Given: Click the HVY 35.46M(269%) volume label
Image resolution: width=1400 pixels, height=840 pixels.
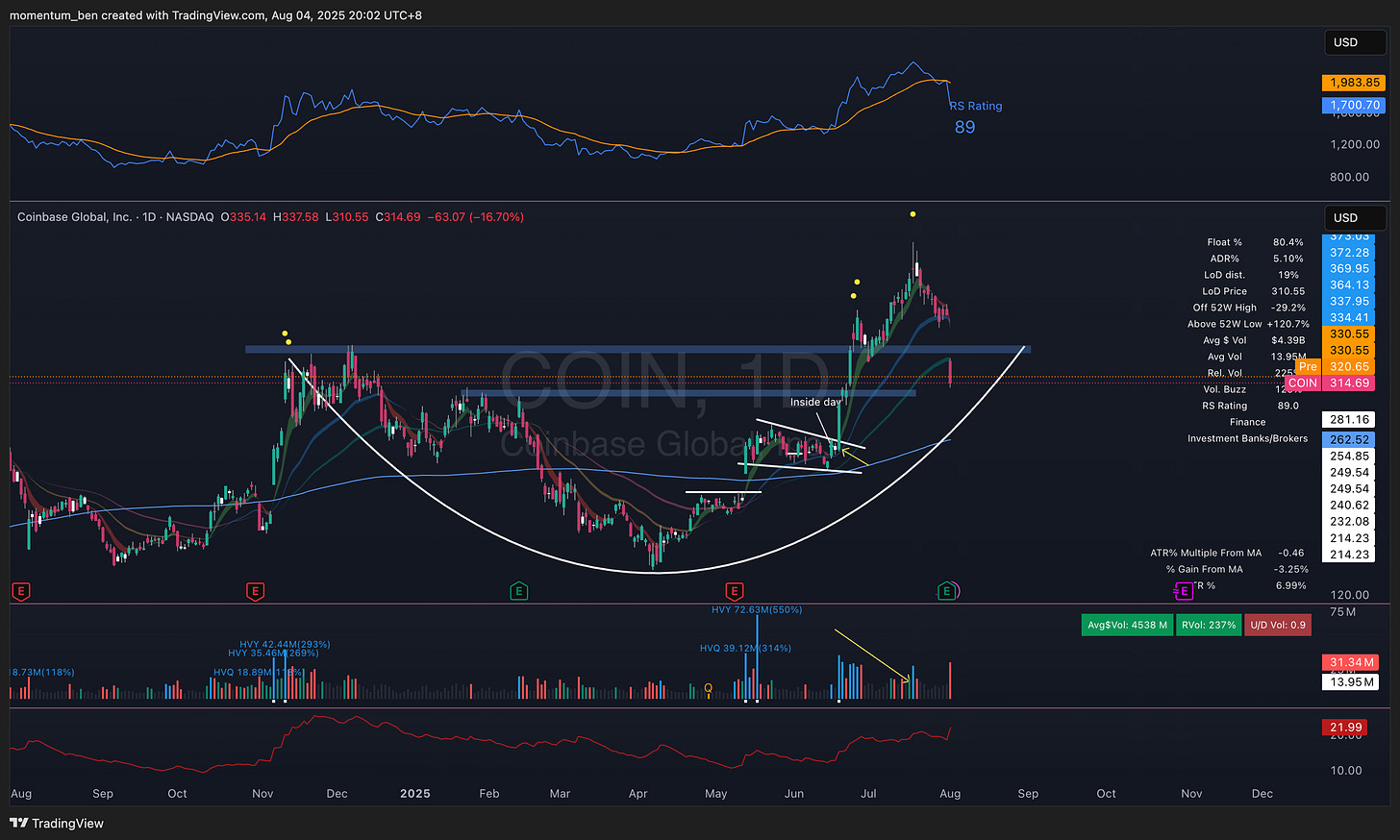Looking at the screenshot, I should (x=272, y=654).
